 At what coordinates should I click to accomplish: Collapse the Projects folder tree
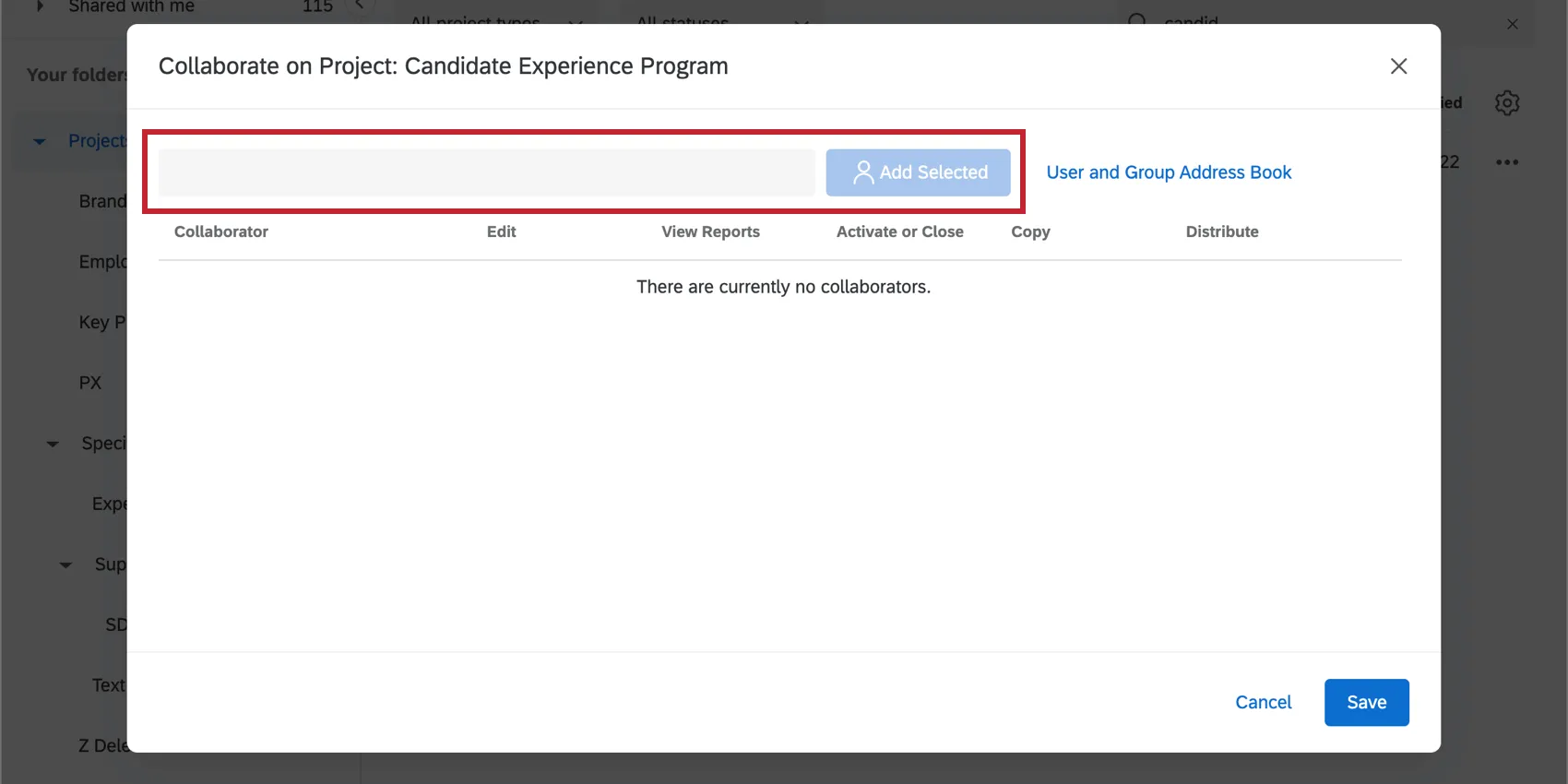[x=39, y=140]
